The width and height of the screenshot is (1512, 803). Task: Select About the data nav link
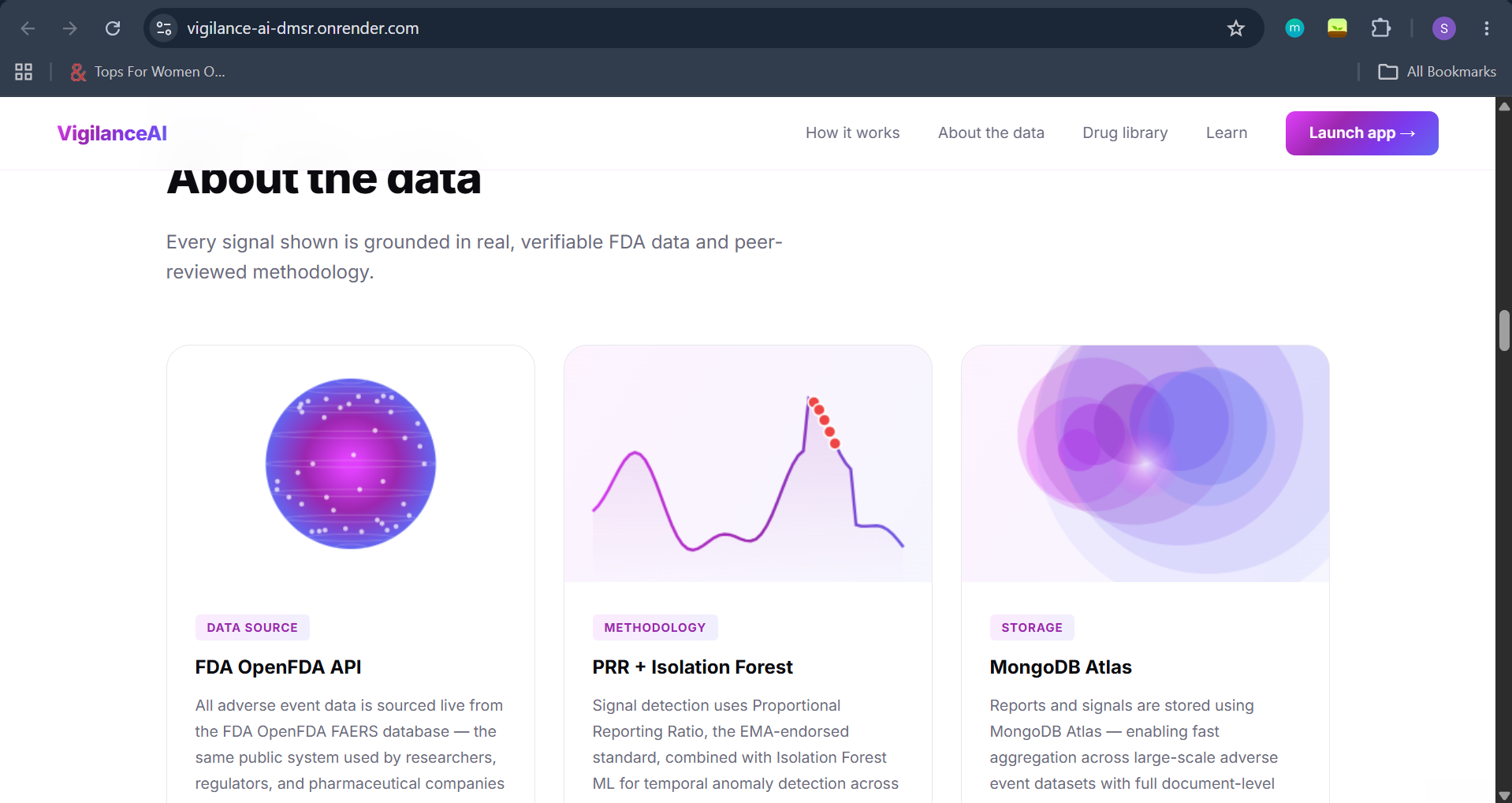click(x=991, y=133)
